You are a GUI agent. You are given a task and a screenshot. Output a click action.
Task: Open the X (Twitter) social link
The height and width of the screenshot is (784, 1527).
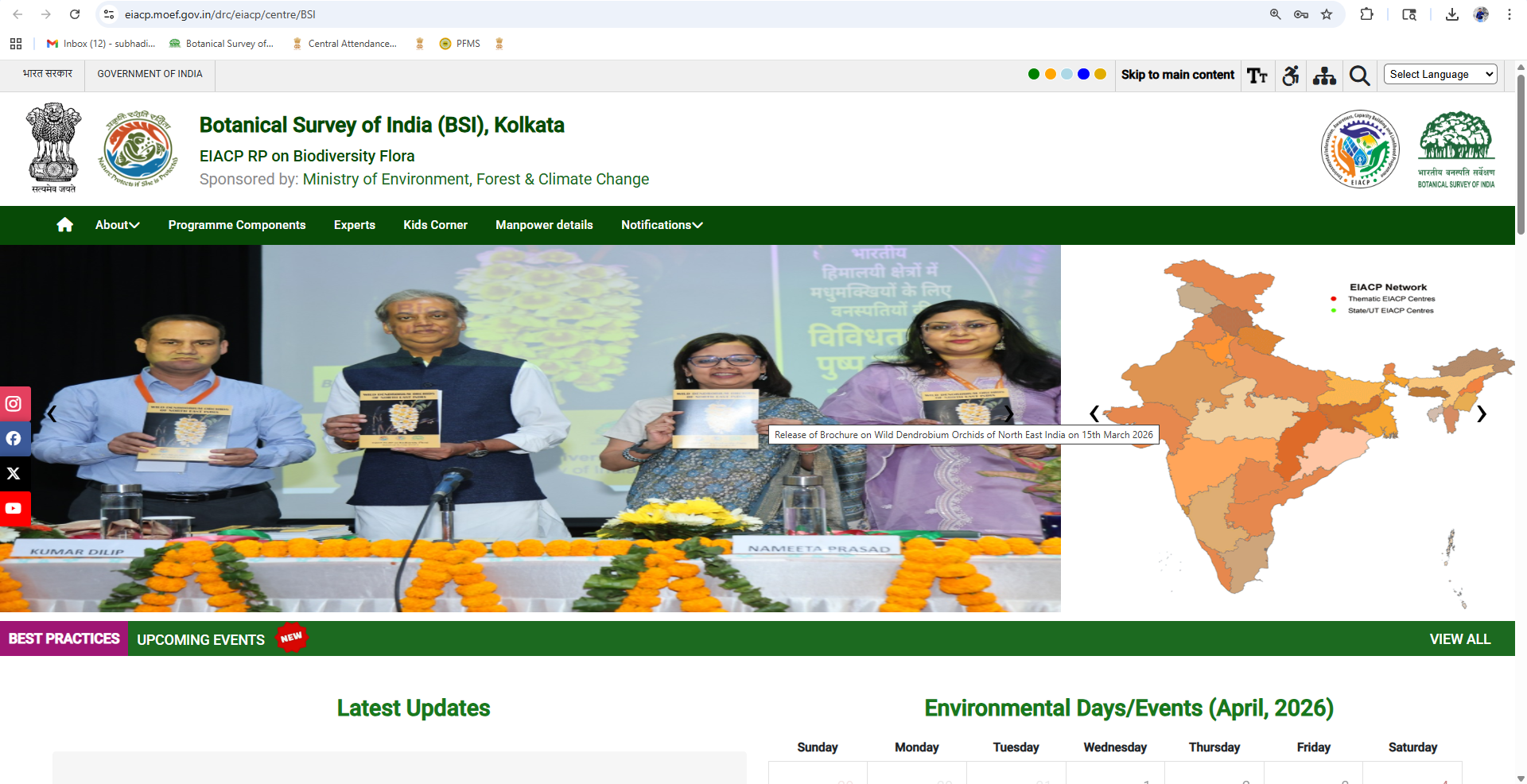coord(14,474)
